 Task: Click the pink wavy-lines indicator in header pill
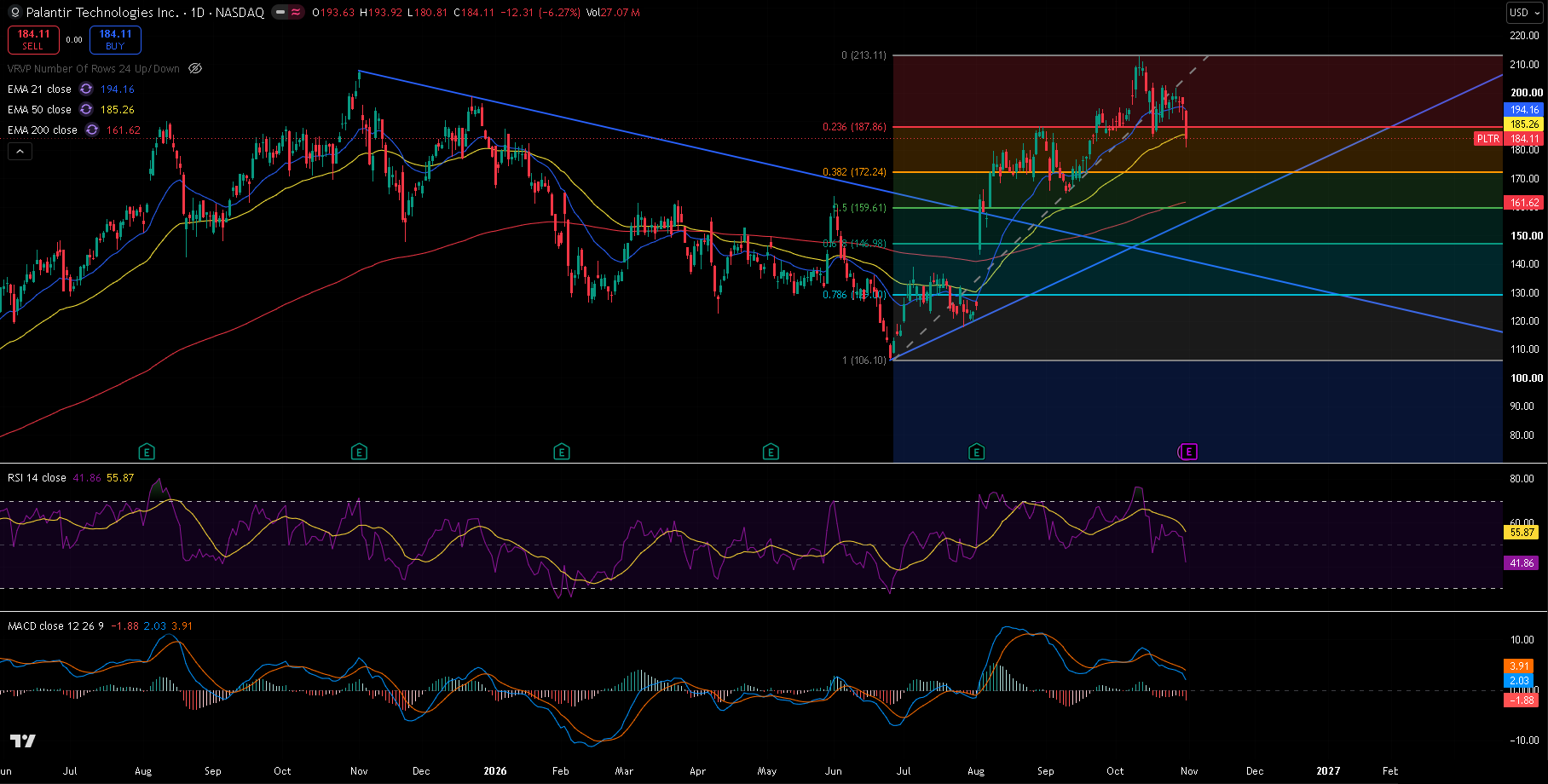pyautogui.click(x=296, y=13)
